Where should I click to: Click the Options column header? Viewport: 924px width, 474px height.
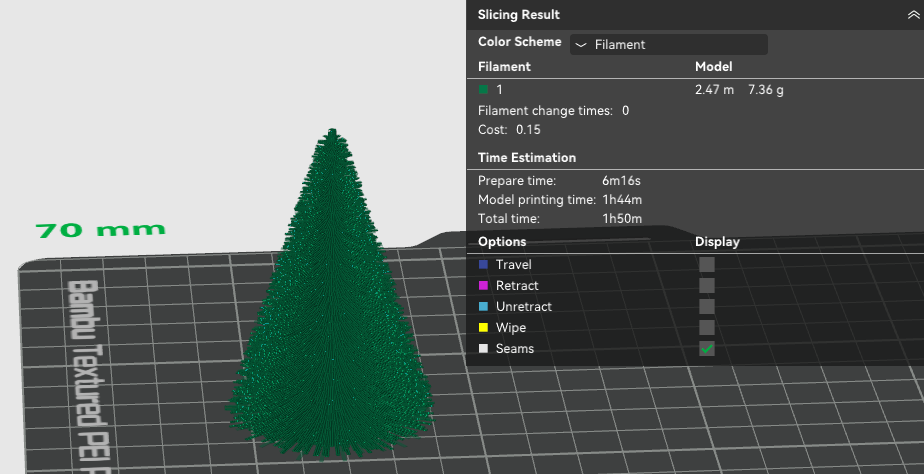(x=502, y=242)
